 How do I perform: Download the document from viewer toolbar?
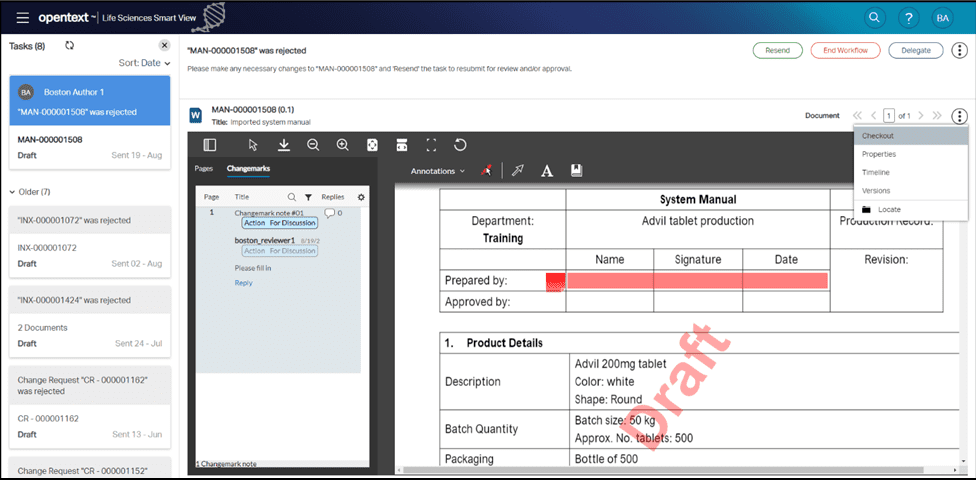coord(284,145)
